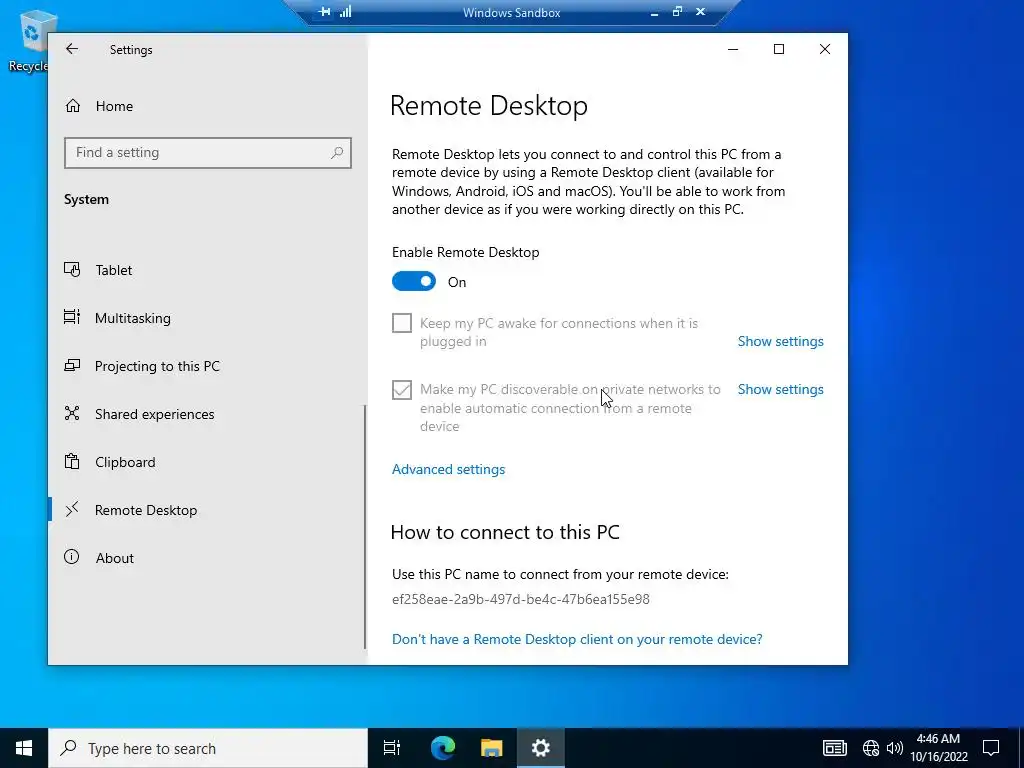Click Show settings for discoverable networks
The width and height of the screenshot is (1024, 768).
coord(780,389)
